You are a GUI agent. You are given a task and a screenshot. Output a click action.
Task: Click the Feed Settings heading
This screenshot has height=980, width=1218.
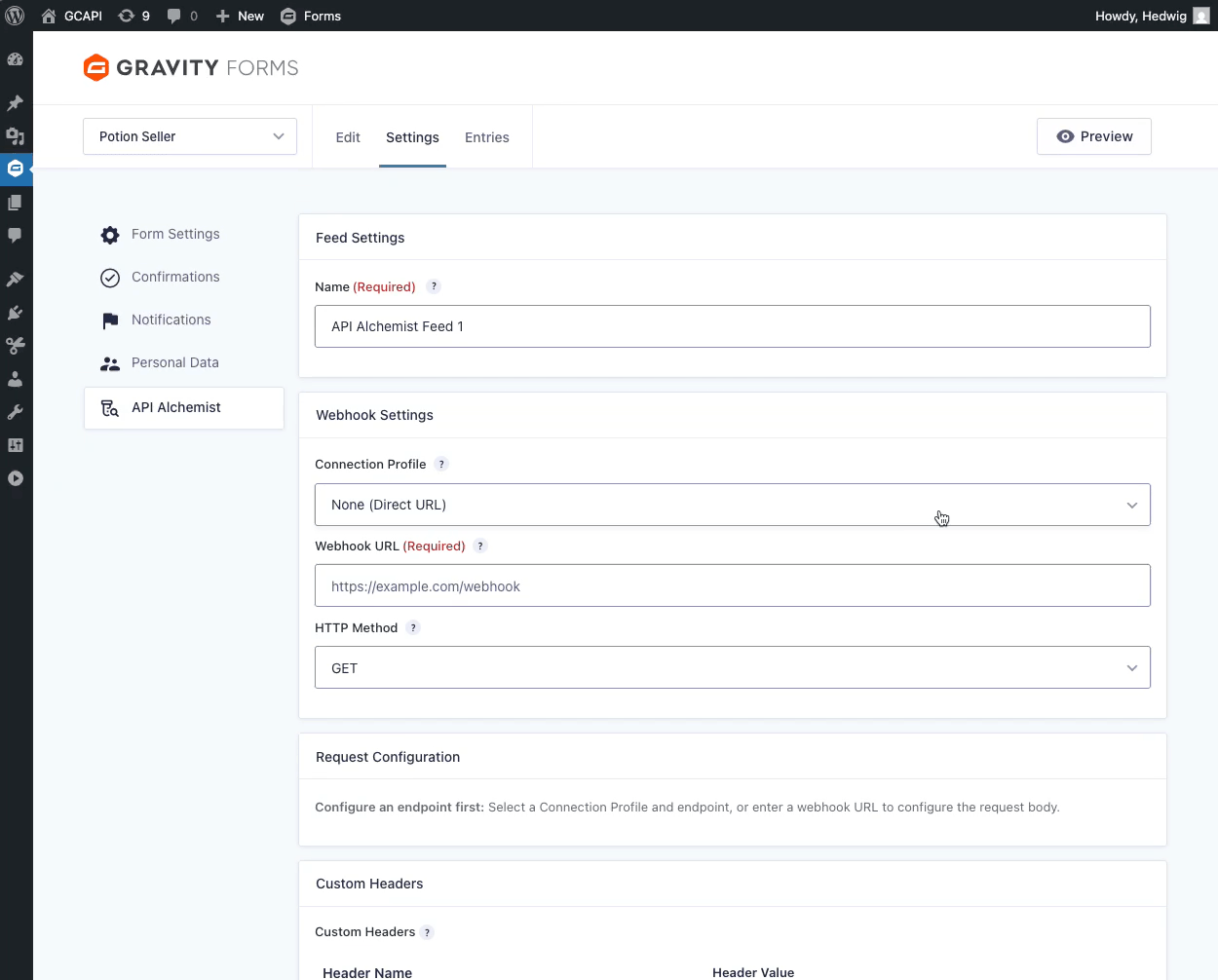click(360, 238)
